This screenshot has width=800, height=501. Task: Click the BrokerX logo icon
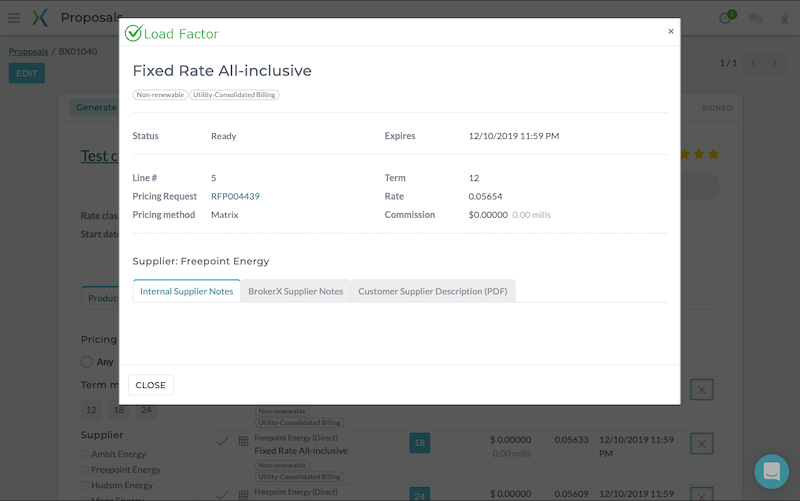pos(40,18)
